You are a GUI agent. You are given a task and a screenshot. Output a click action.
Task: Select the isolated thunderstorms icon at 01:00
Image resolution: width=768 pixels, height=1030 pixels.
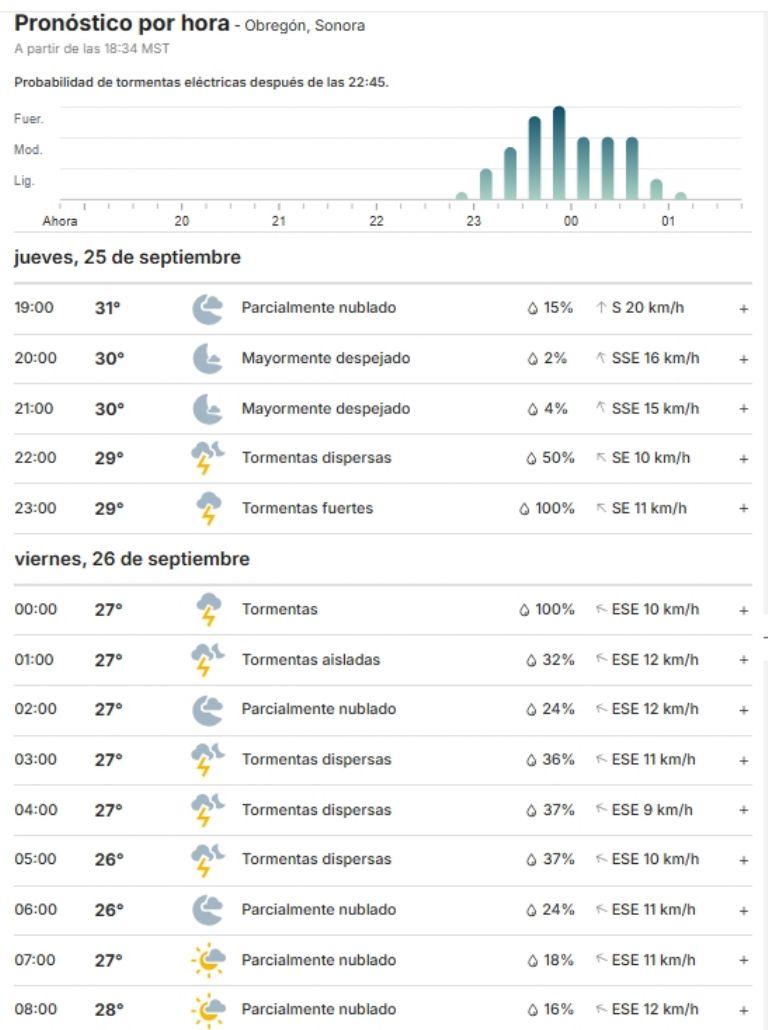(x=207, y=659)
